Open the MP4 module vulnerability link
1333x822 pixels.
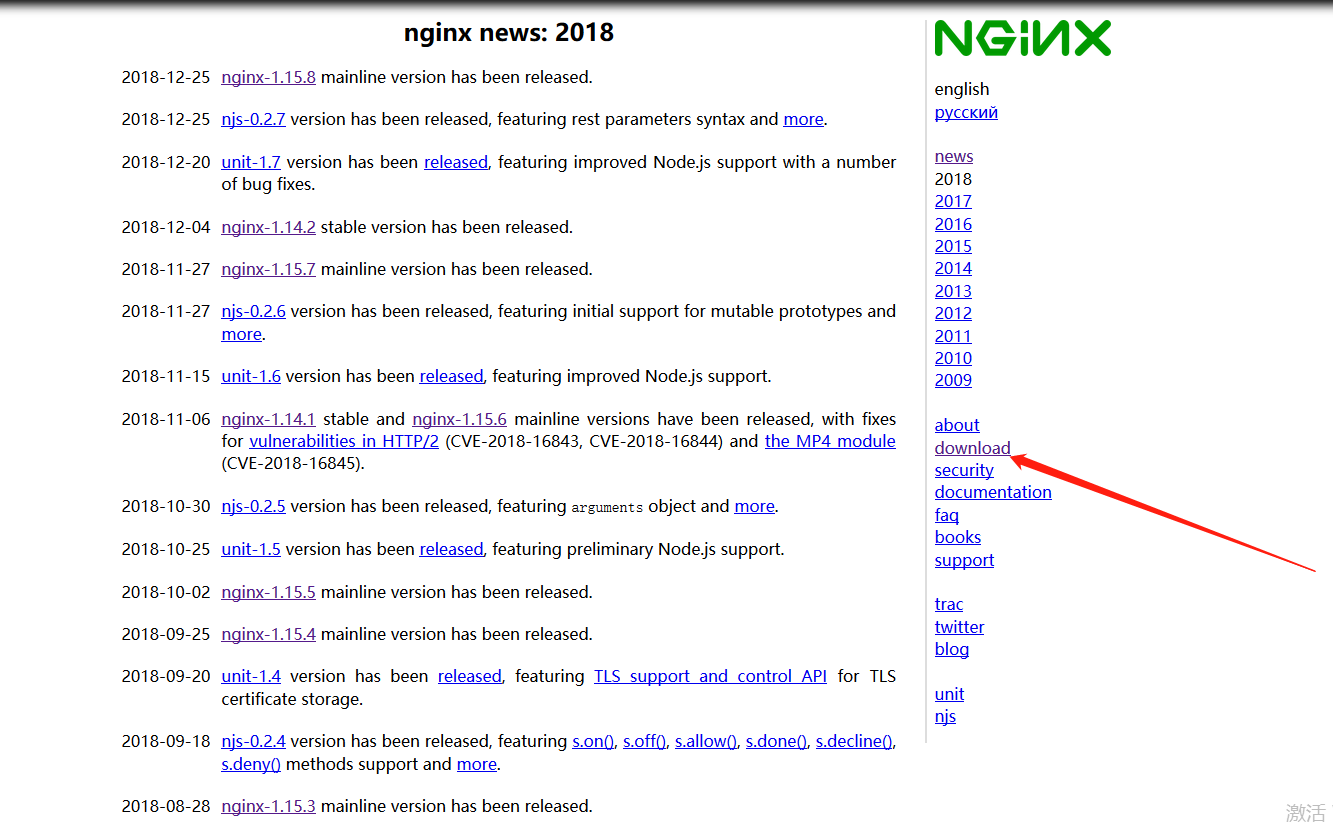tap(830, 441)
